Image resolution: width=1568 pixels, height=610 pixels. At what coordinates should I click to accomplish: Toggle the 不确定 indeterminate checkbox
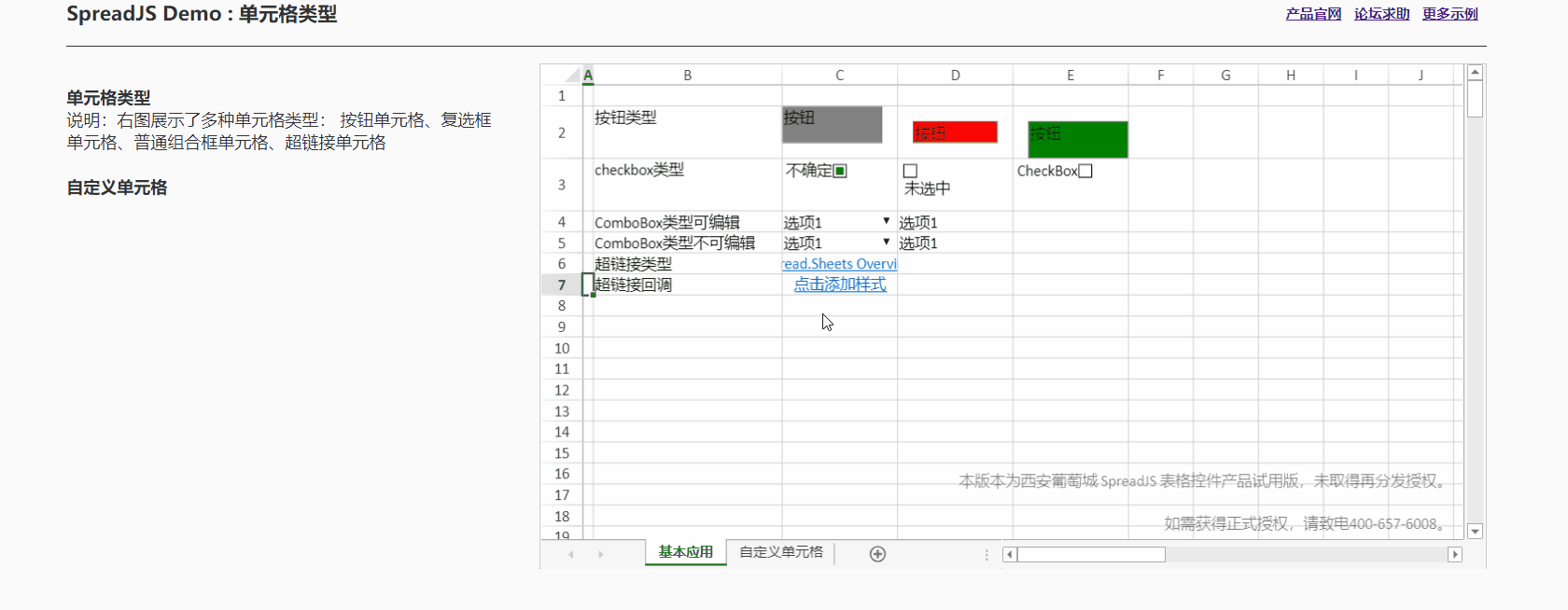[x=840, y=171]
